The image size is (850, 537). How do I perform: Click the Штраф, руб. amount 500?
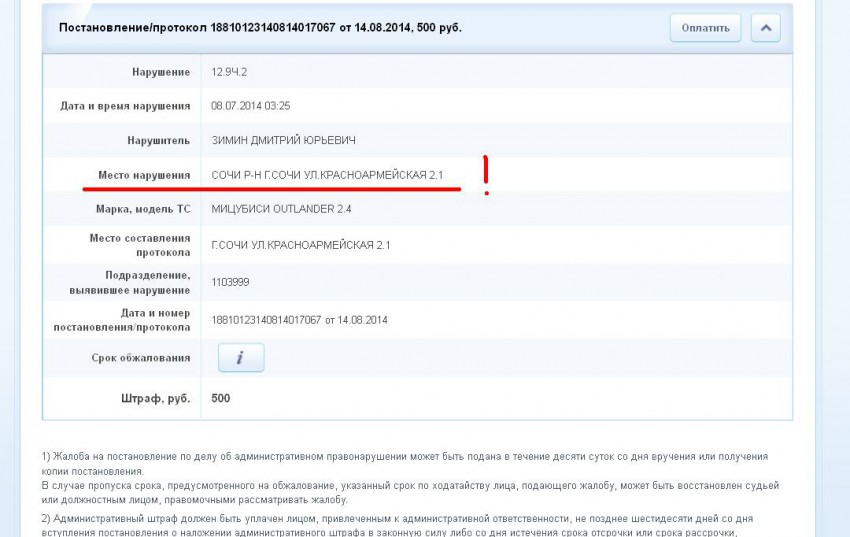[221, 398]
